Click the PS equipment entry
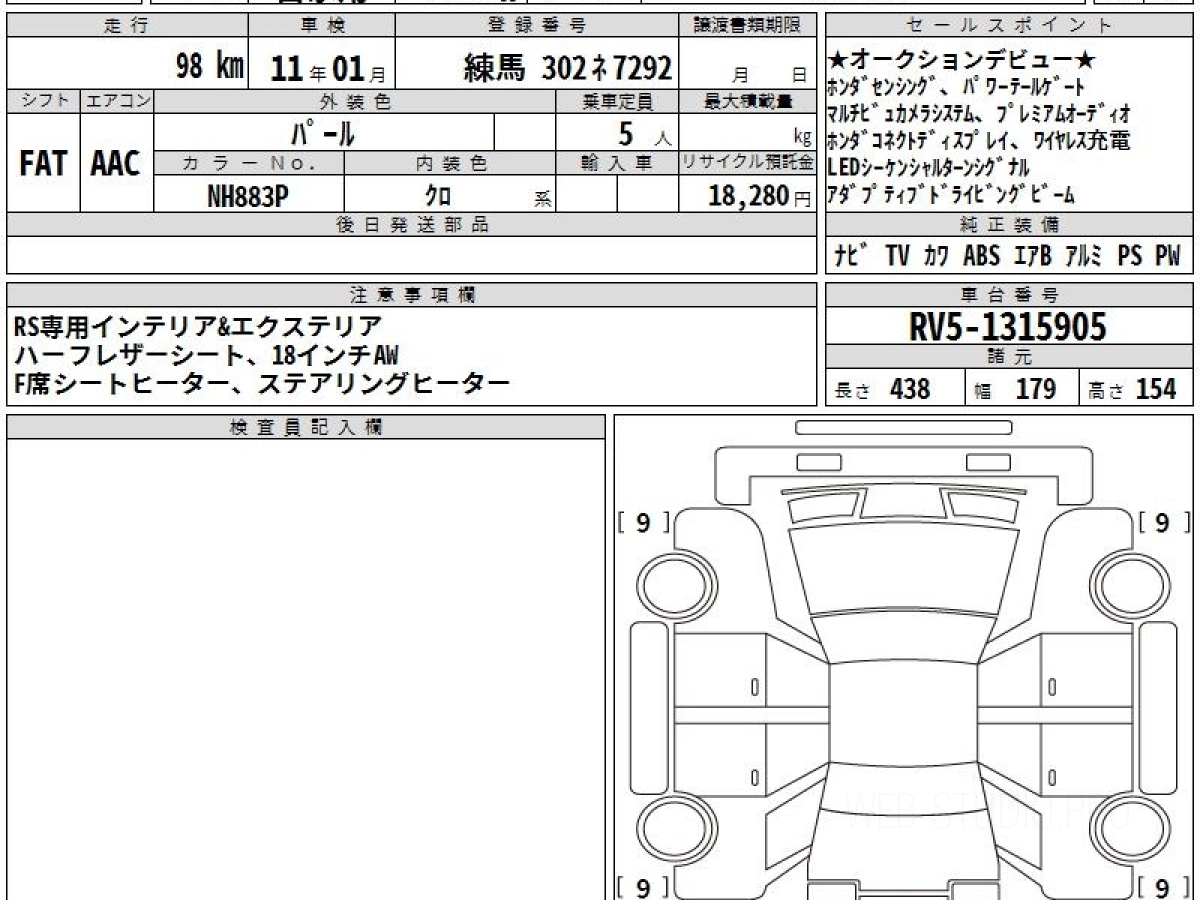The width and height of the screenshot is (1200, 900). tap(1130, 256)
